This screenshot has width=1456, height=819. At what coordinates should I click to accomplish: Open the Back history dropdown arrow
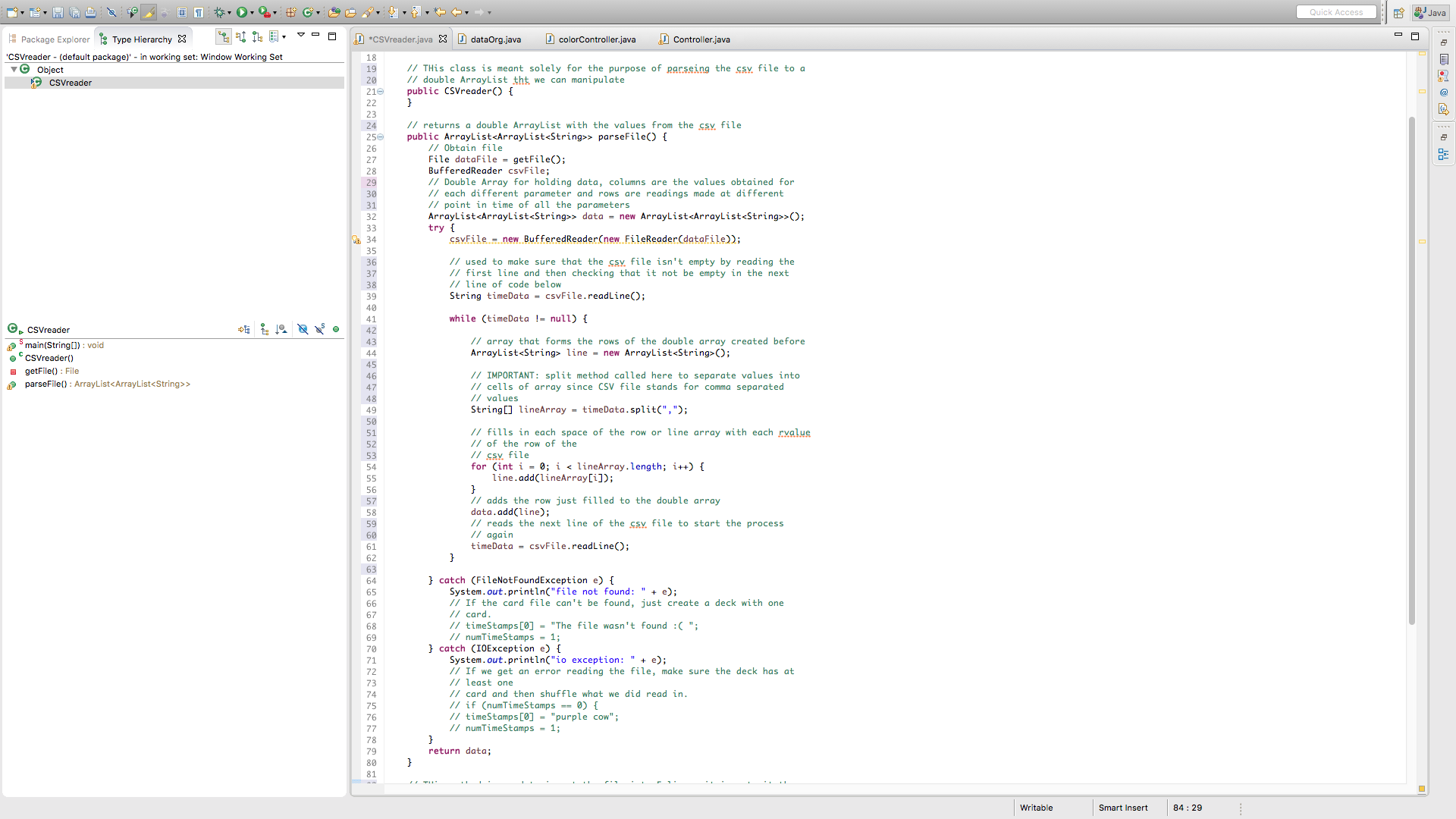pyautogui.click(x=466, y=13)
